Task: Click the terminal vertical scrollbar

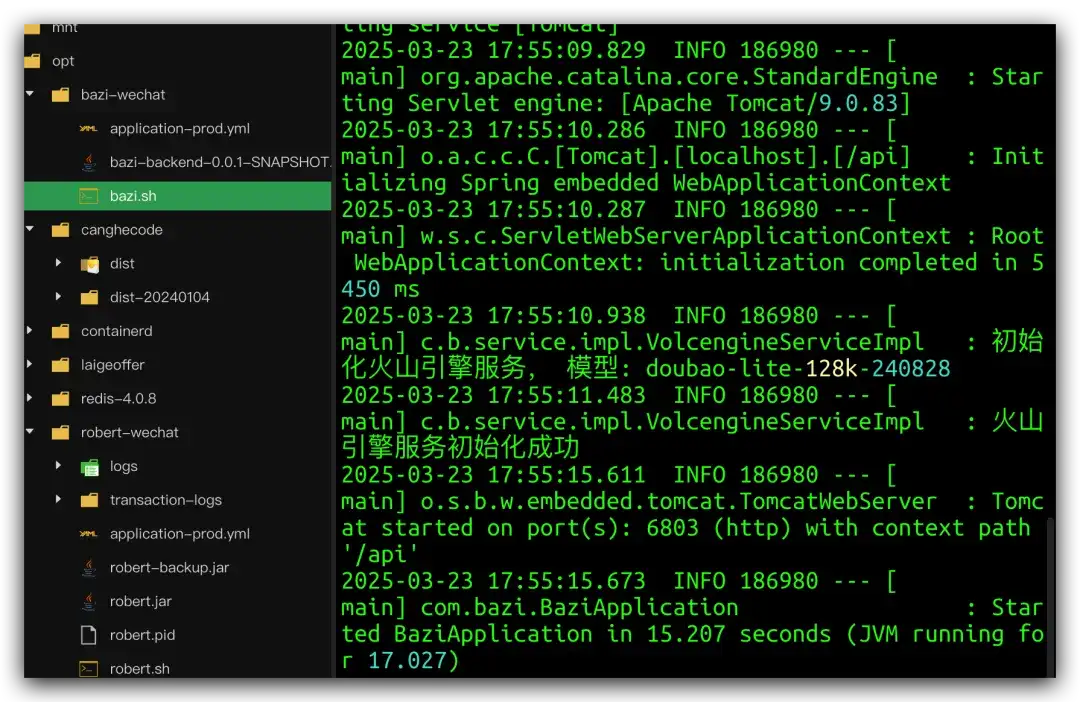Action: coord(1050,597)
